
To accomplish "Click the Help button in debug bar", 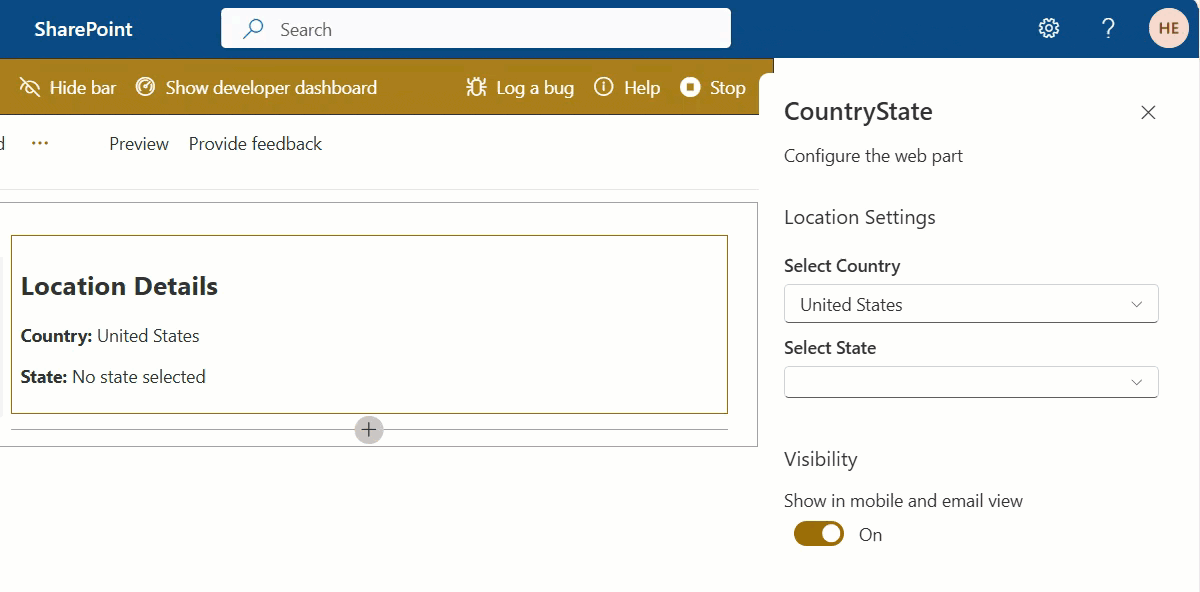I will point(627,88).
